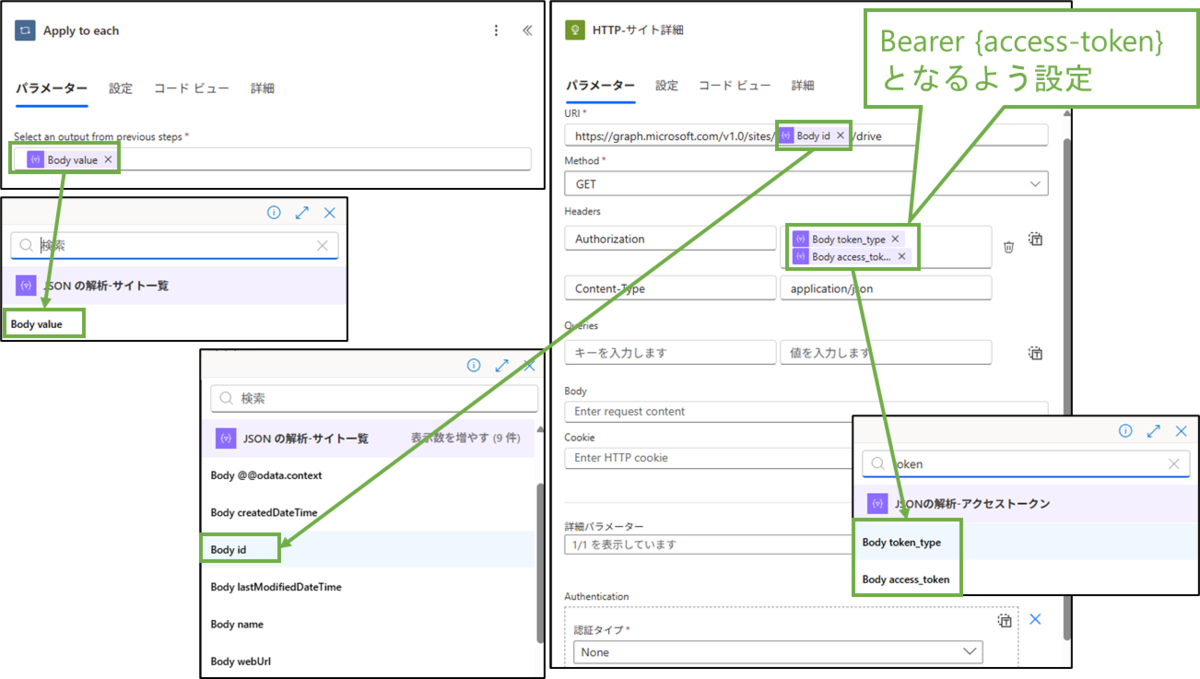Screen dimensions: 1200x679
Task: Open the Apply to each three-dot menu
Action: pyautogui.click(x=496, y=31)
